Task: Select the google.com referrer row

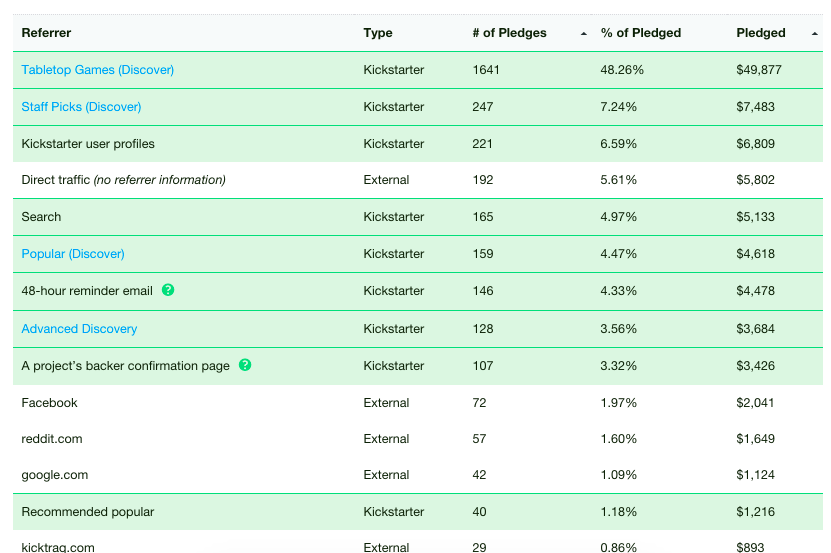Action: [x=418, y=475]
